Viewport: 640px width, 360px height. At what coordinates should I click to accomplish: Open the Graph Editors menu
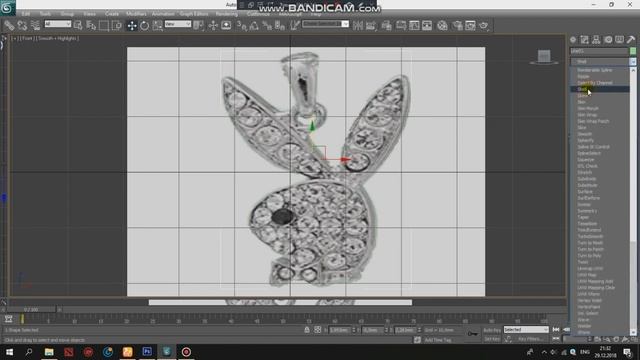click(x=194, y=14)
